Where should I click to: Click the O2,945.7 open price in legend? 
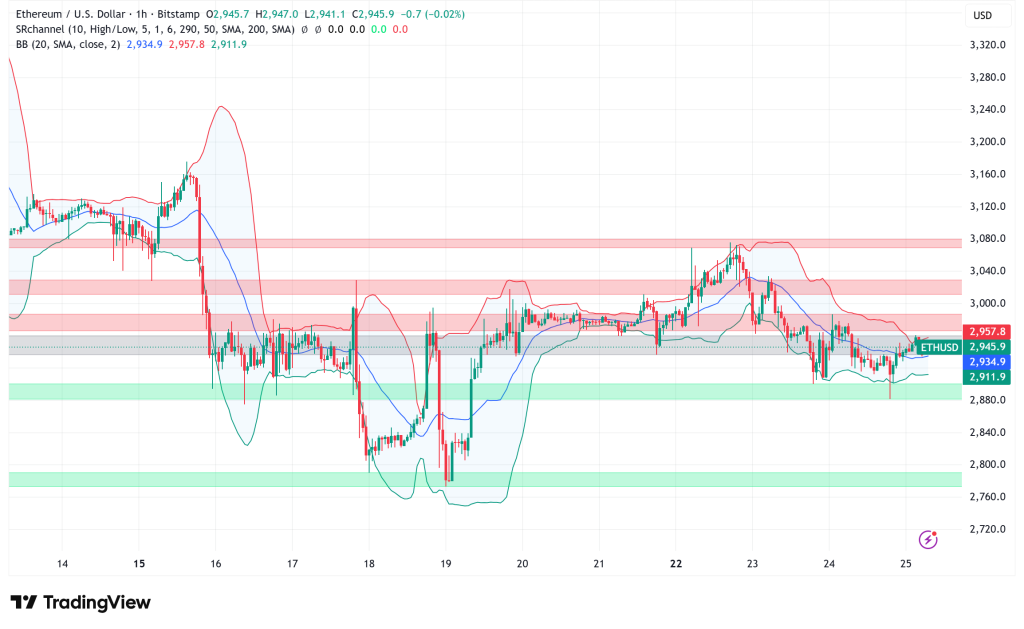point(229,15)
